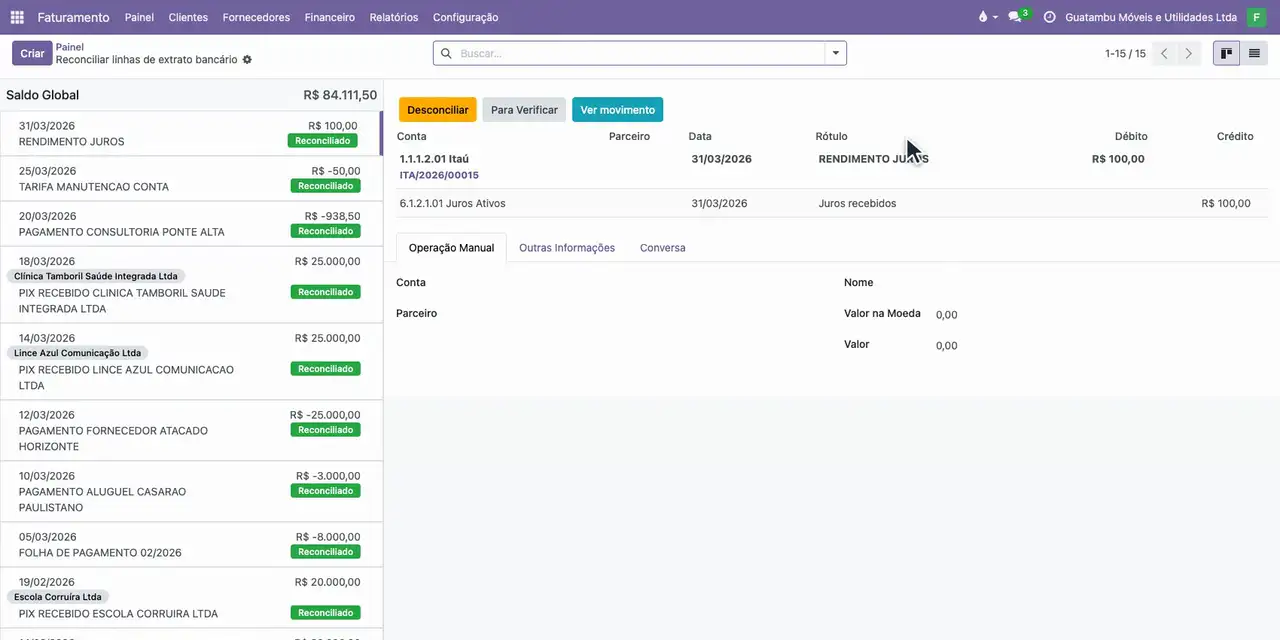Select the TARIFA MANUTENCAO CONTA statement line
This screenshot has height=640, width=1280.
point(190,179)
